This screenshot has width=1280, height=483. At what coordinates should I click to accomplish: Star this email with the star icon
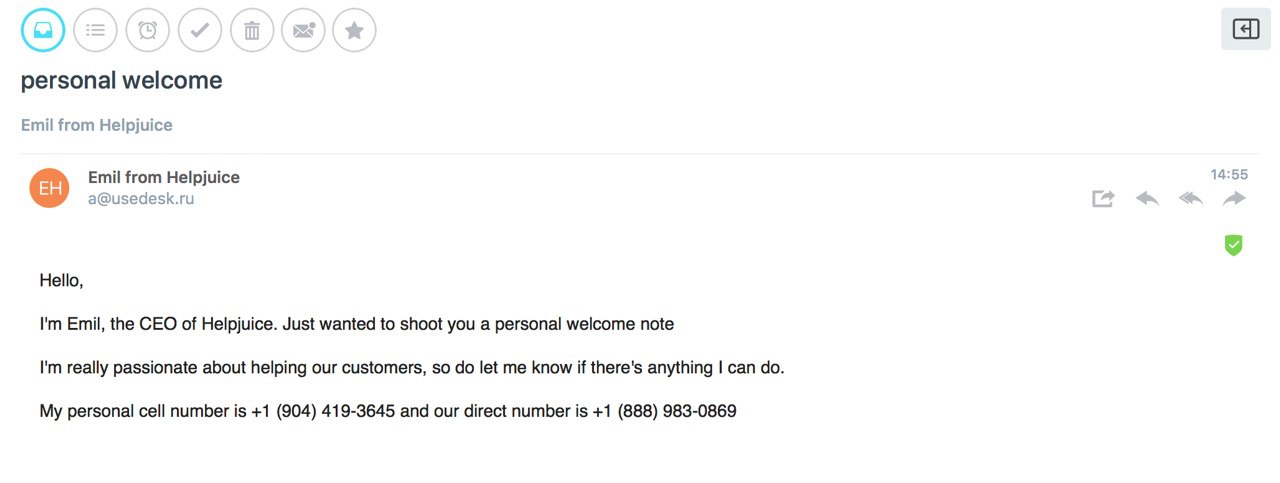354,30
